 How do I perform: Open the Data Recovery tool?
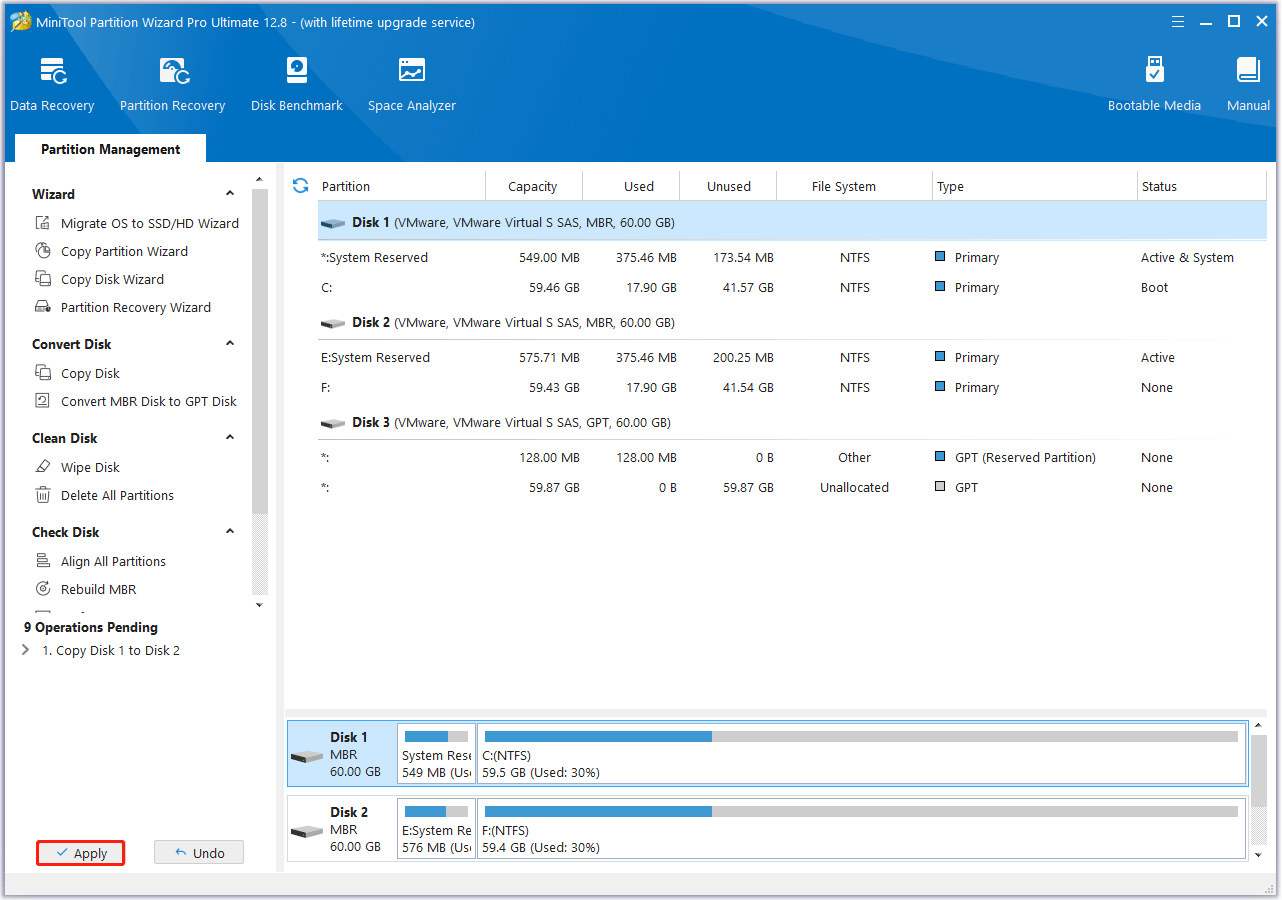coord(52,85)
